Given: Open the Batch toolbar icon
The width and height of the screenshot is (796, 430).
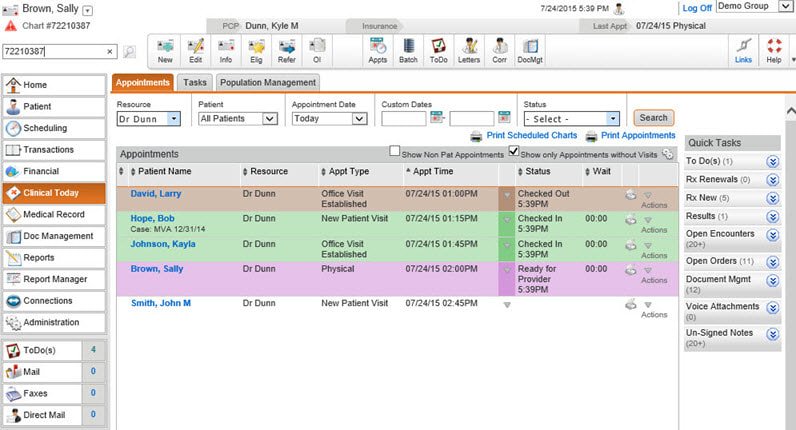Looking at the screenshot, I should tap(408, 51).
